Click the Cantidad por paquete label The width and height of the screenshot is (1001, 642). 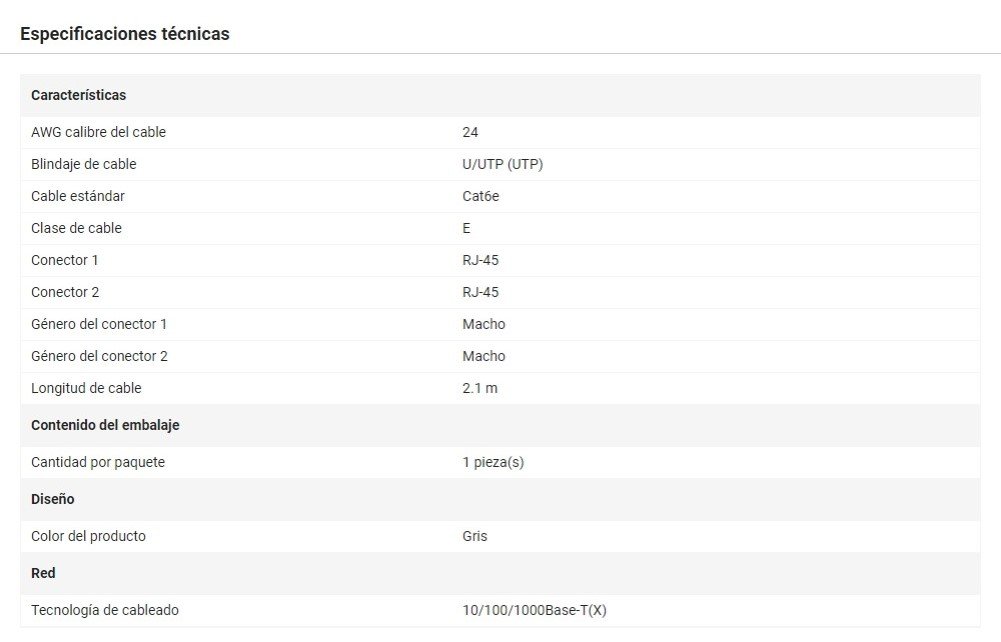pyautogui.click(x=98, y=462)
